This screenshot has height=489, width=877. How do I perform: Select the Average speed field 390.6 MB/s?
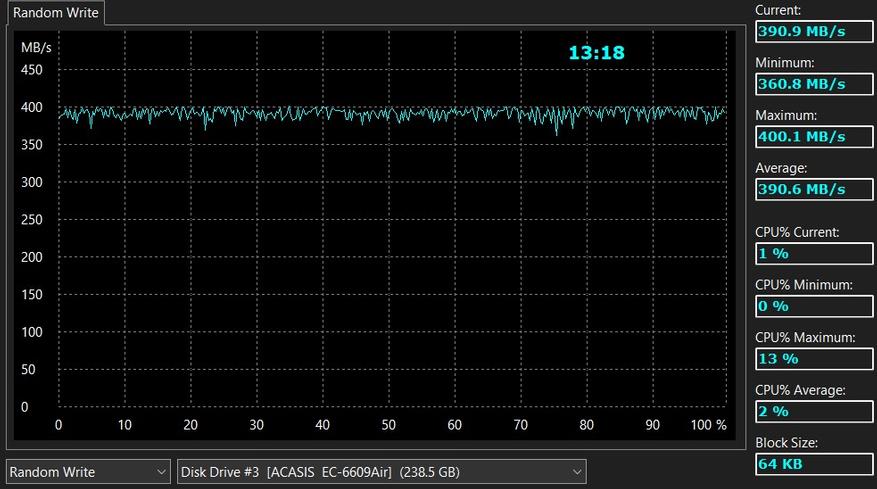[x=813, y=189]
